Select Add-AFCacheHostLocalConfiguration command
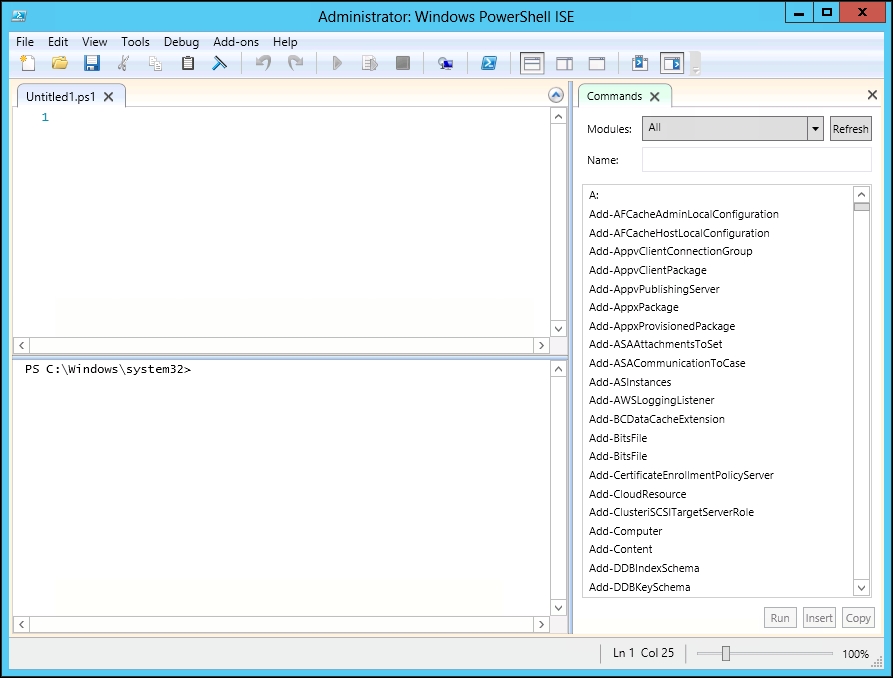This screenshot has width=893, height=678. pos(679,233)
